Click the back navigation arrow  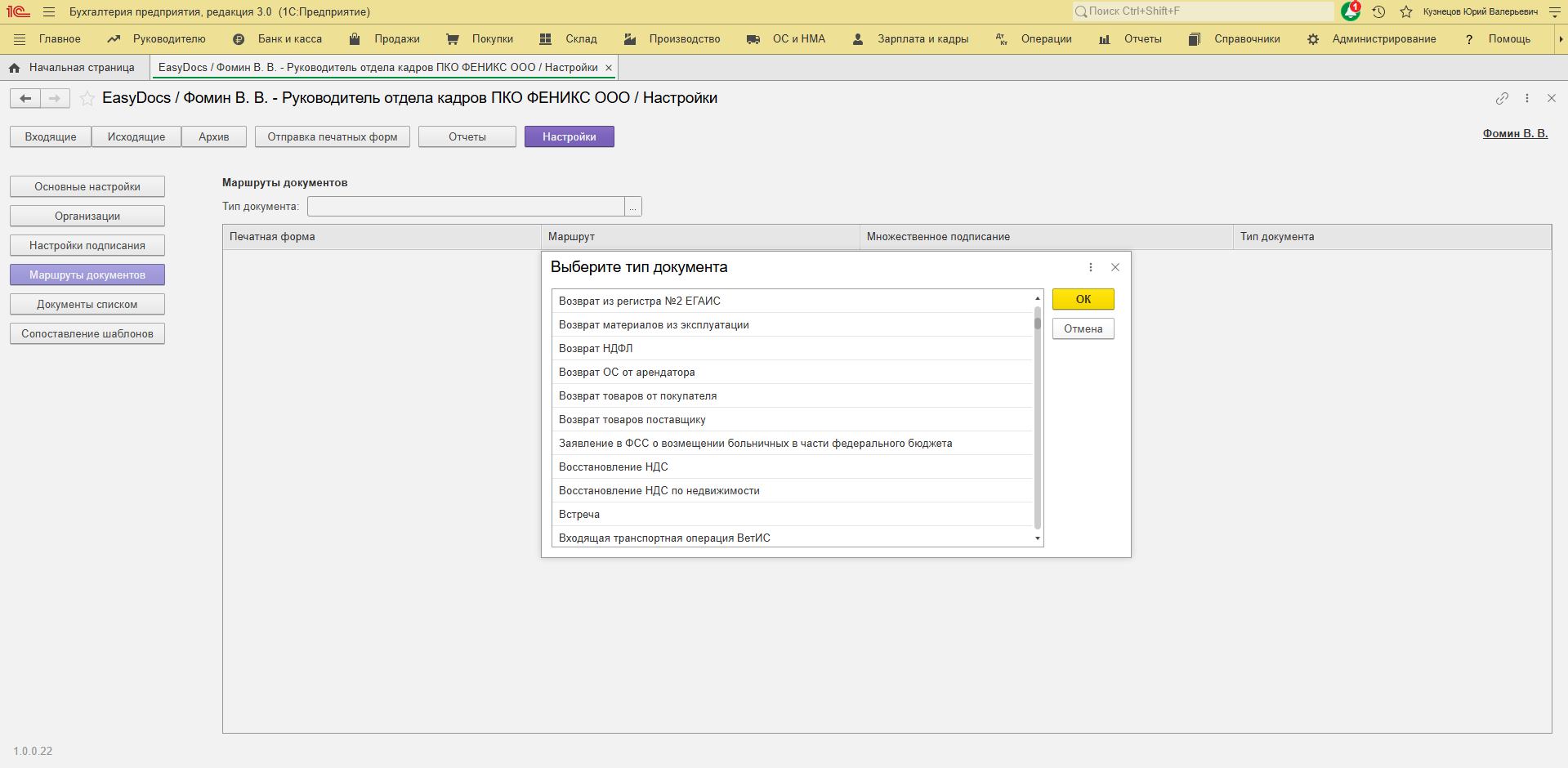(25, 98)
